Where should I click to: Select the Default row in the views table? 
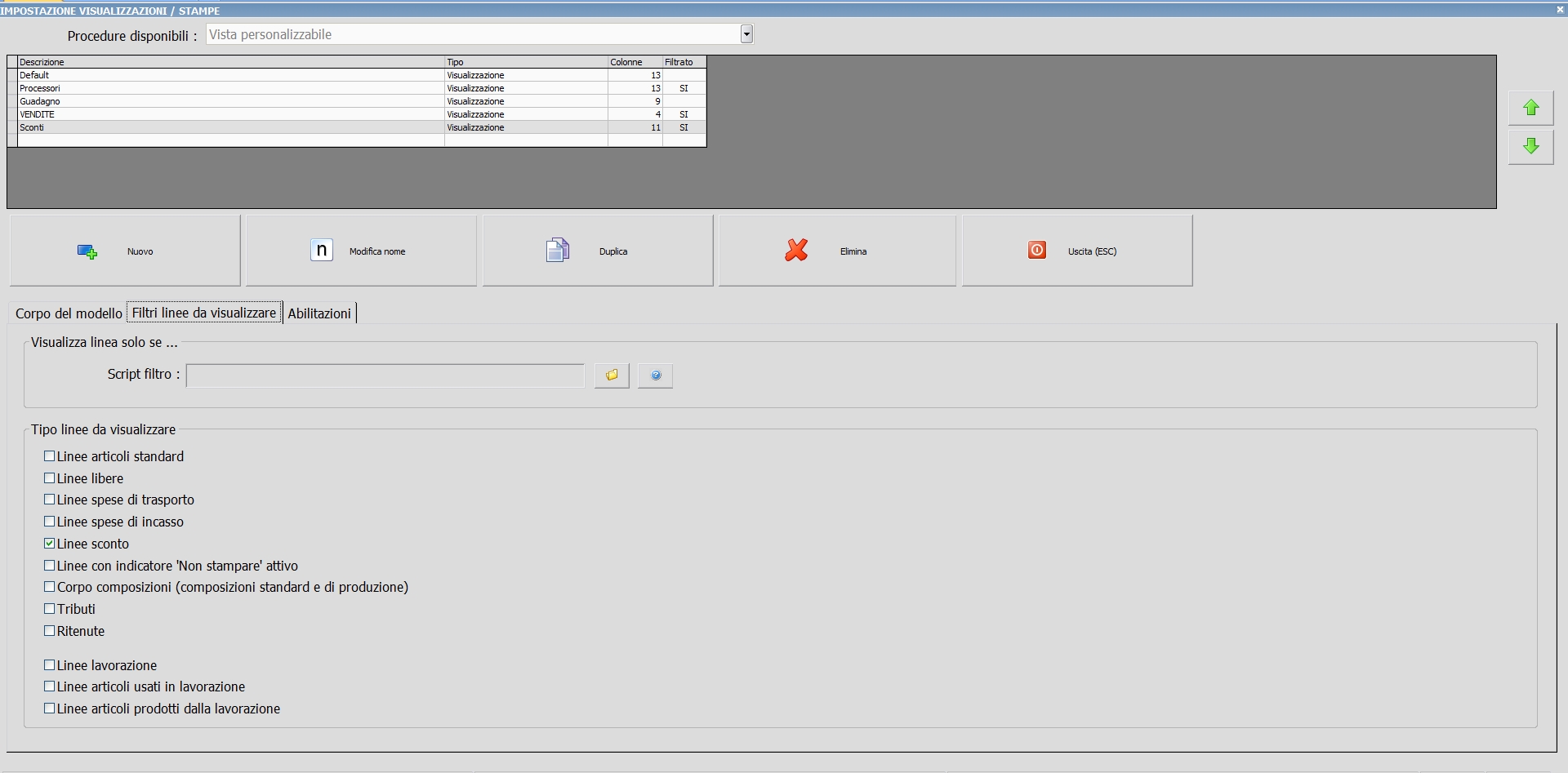point(357,75)
